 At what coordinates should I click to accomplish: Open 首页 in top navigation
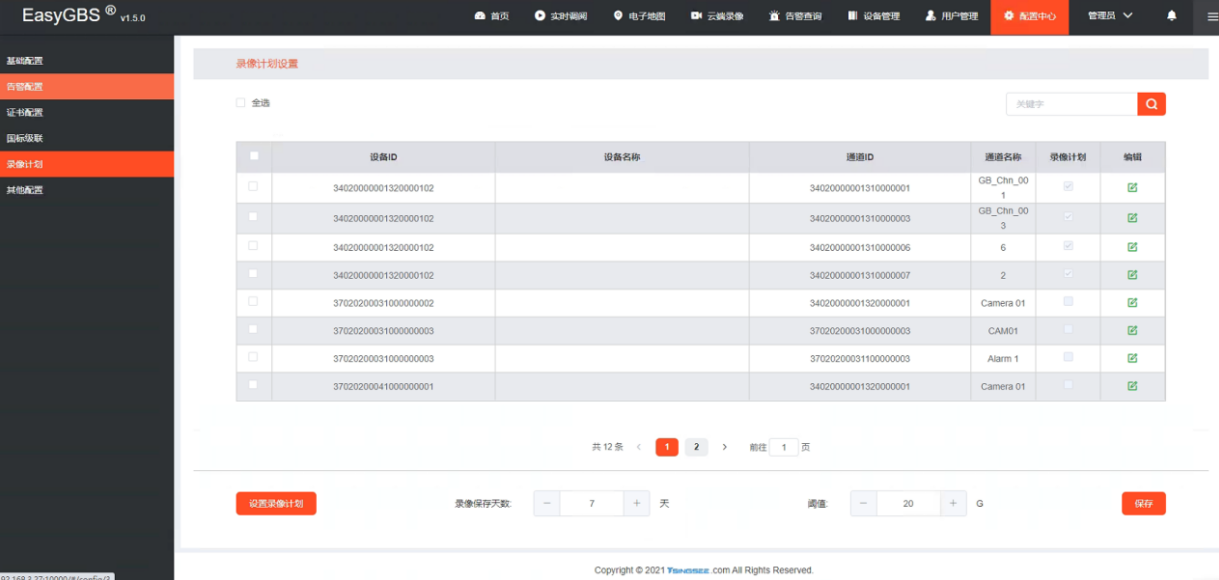coord(492,16)
